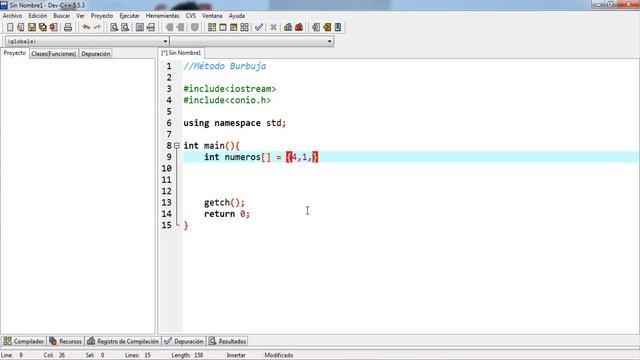Click the red Delete profiling information icon
This screenshot has width=640, height=360.
(x=299, y=27)
